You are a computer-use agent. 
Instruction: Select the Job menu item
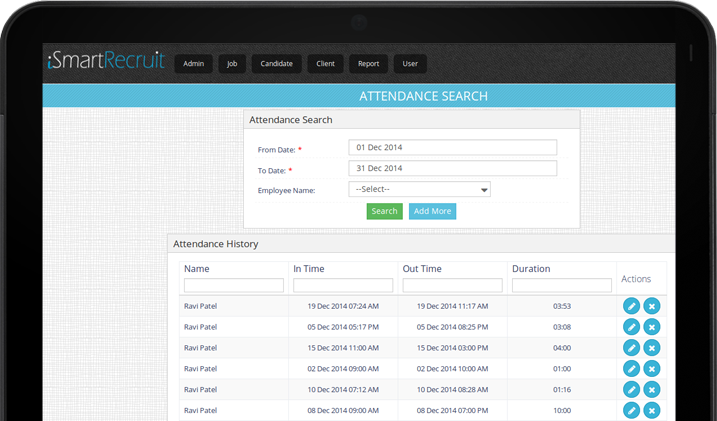232,64
